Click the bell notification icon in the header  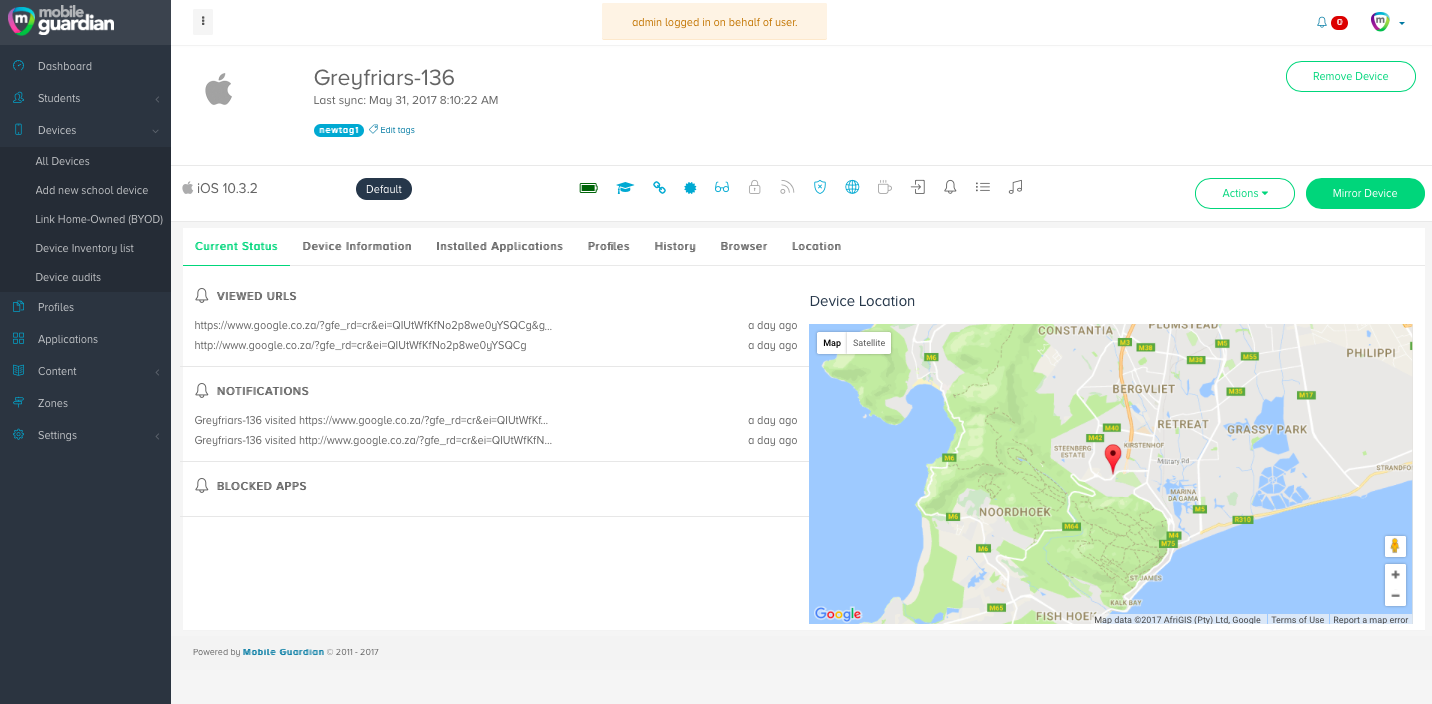[1321, 22]
